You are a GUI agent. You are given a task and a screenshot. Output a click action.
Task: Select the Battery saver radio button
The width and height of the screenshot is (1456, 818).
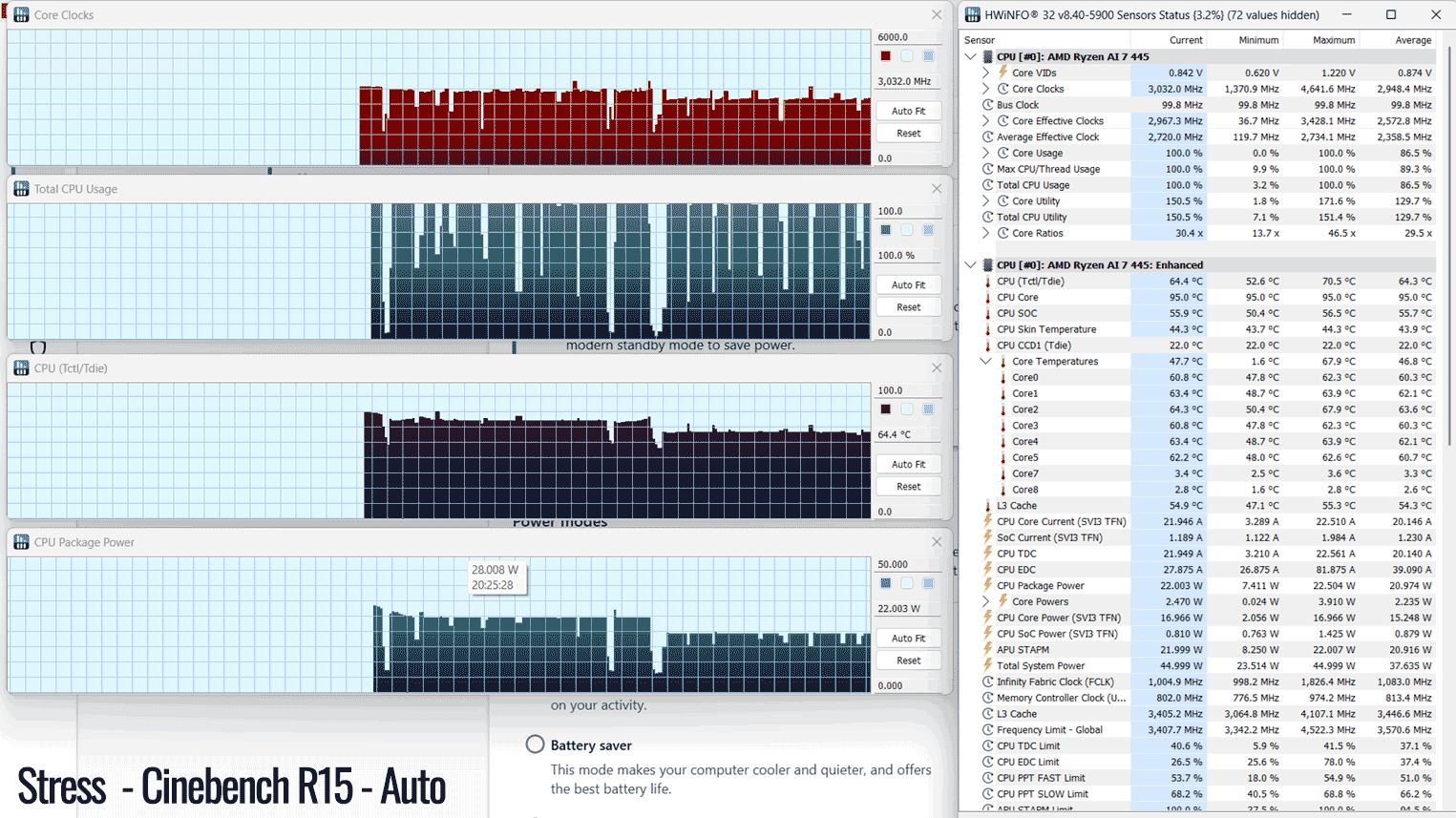(535, 745)
